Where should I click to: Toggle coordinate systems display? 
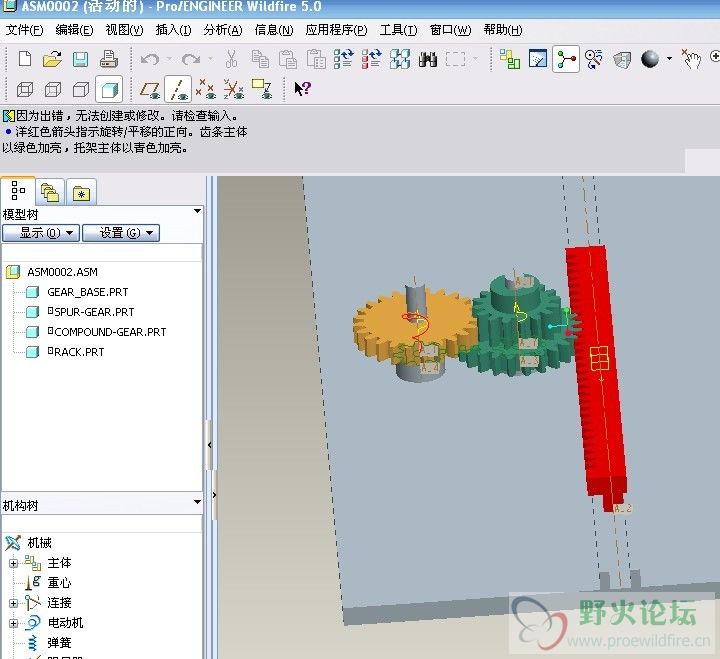[234, 89]
